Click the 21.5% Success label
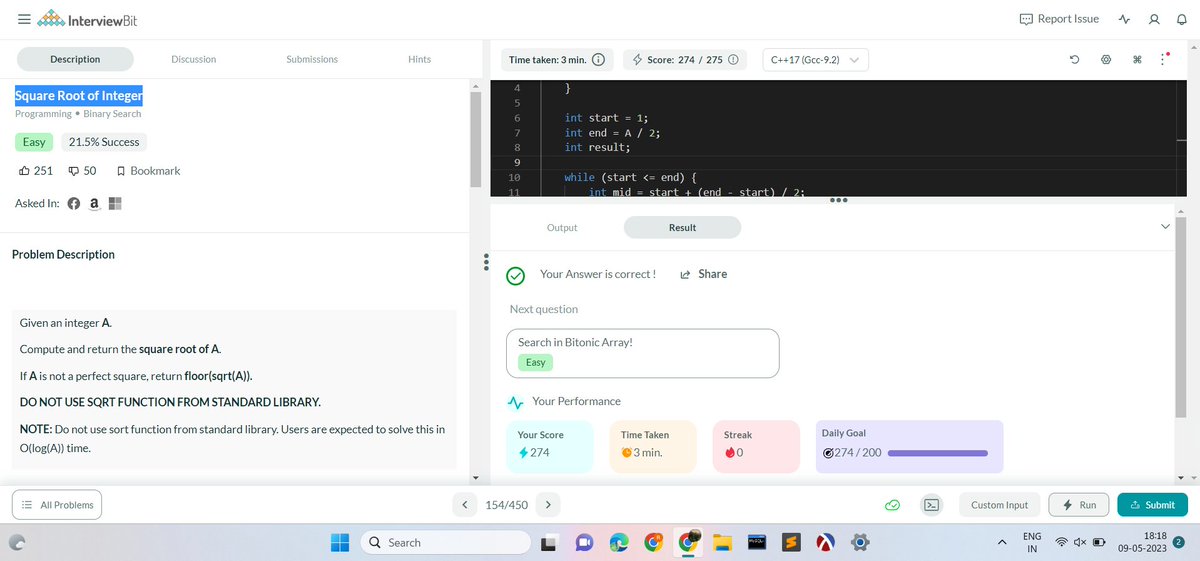This screenshot has height=561, width=1200. (105, 142)
